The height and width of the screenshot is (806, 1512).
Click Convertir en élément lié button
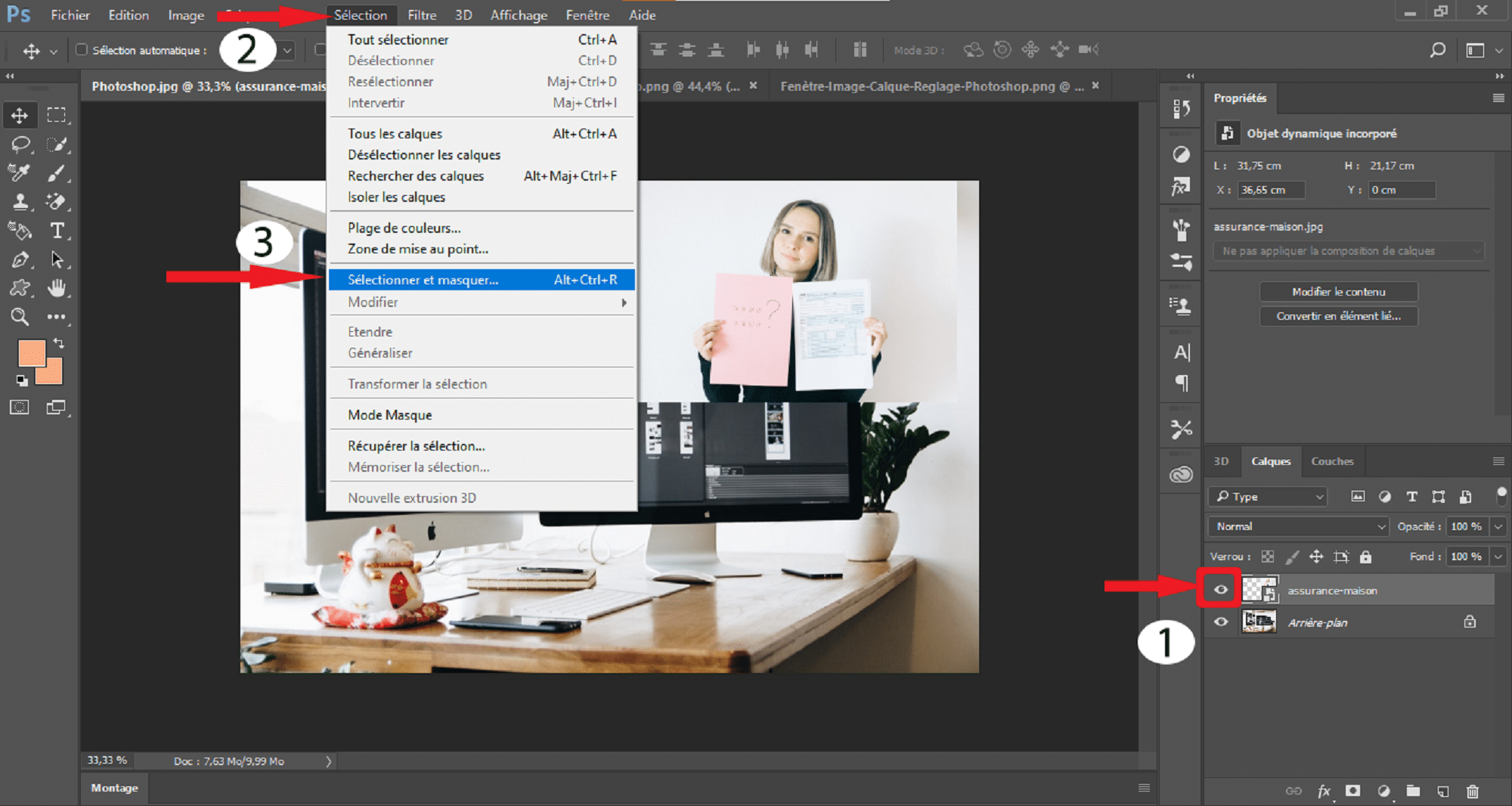click(x=1338, y=316)
